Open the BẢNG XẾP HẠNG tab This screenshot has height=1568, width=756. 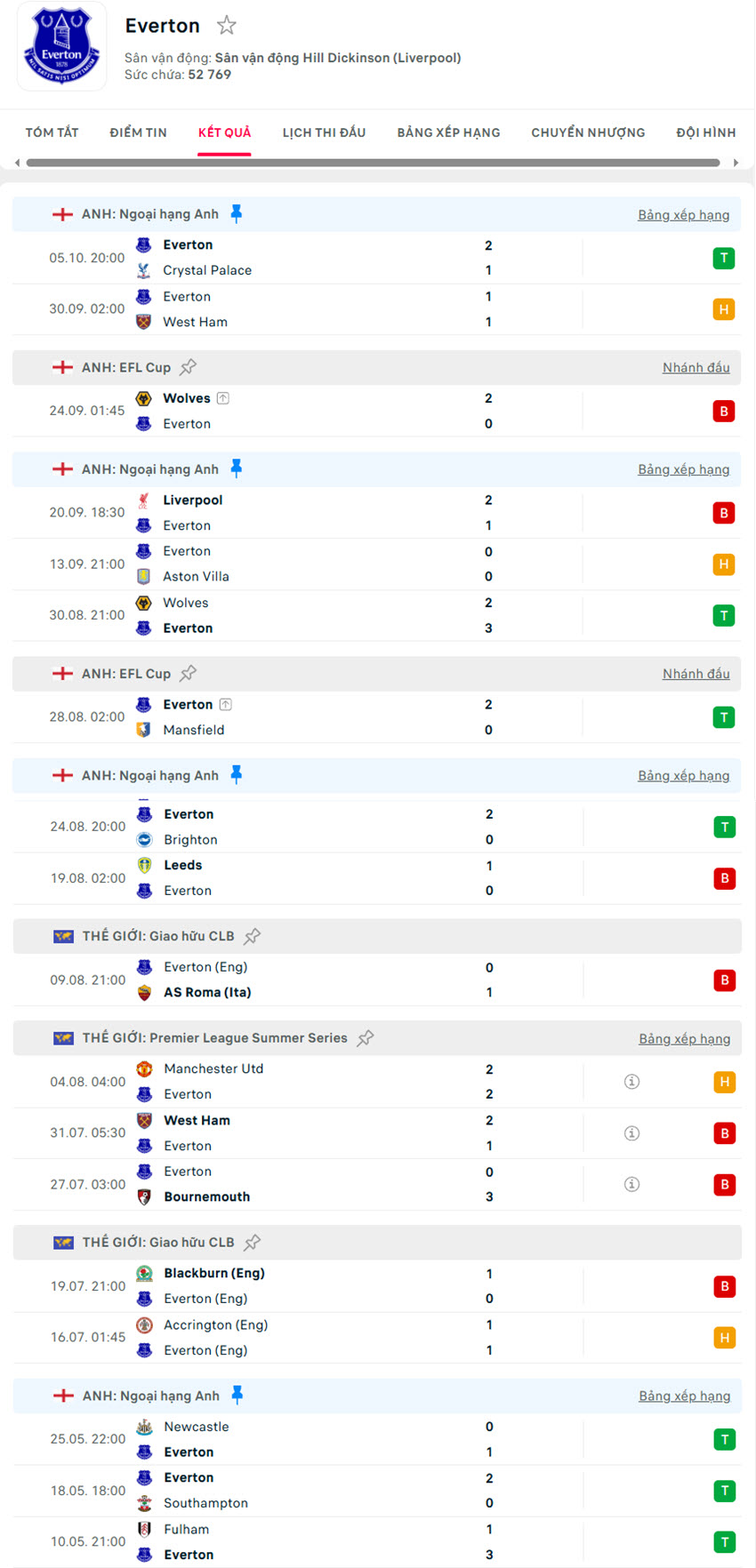pyautogui.click(x=448, y=132)
